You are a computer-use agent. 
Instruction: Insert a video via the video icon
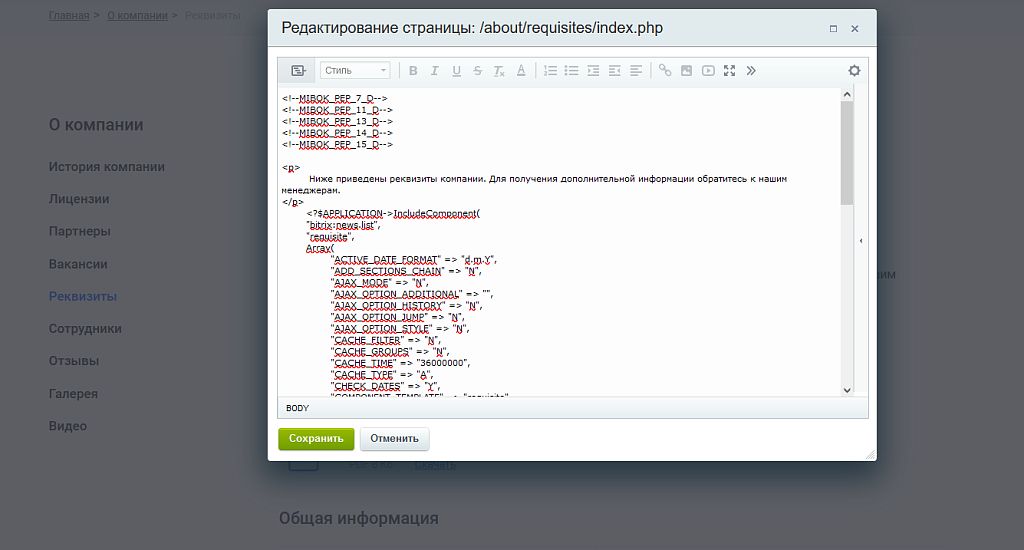[x=708, y=71]
